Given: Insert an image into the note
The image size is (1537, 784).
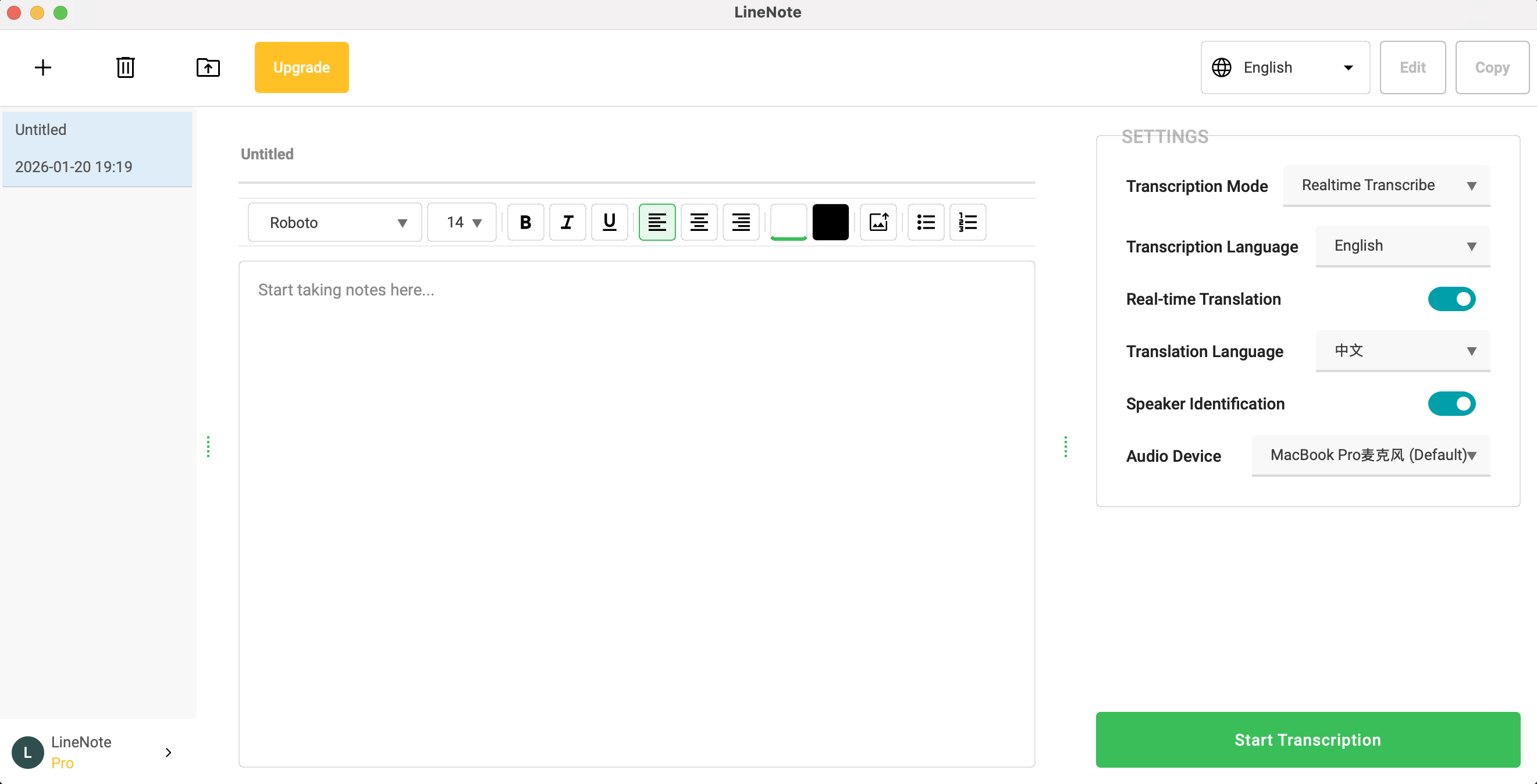Looking at the screenshot, I should click(878, 223).
